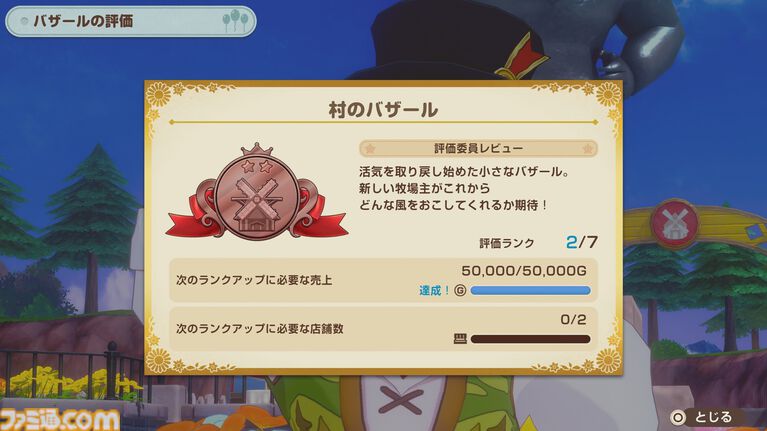
Task: Click the red windmill sign on the arch
Action: click(x=675, y=223)
